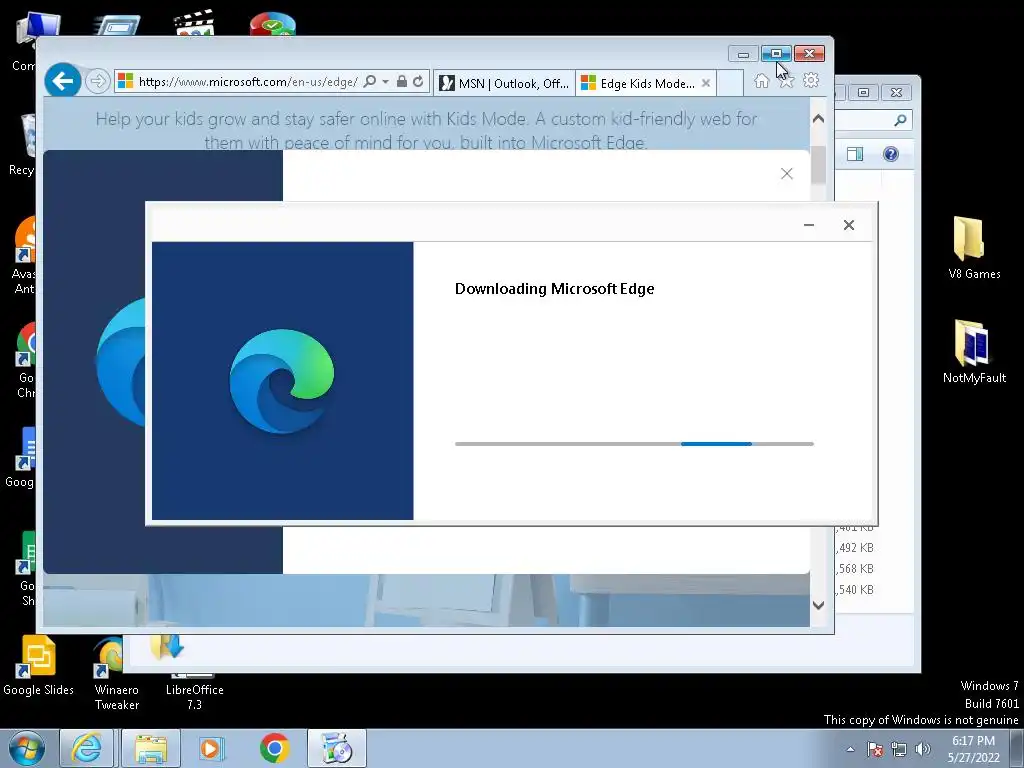Viewport: 1024px width, 768px height.
Task: Launch Windows Media Player from taskbar
Action: 212,748
